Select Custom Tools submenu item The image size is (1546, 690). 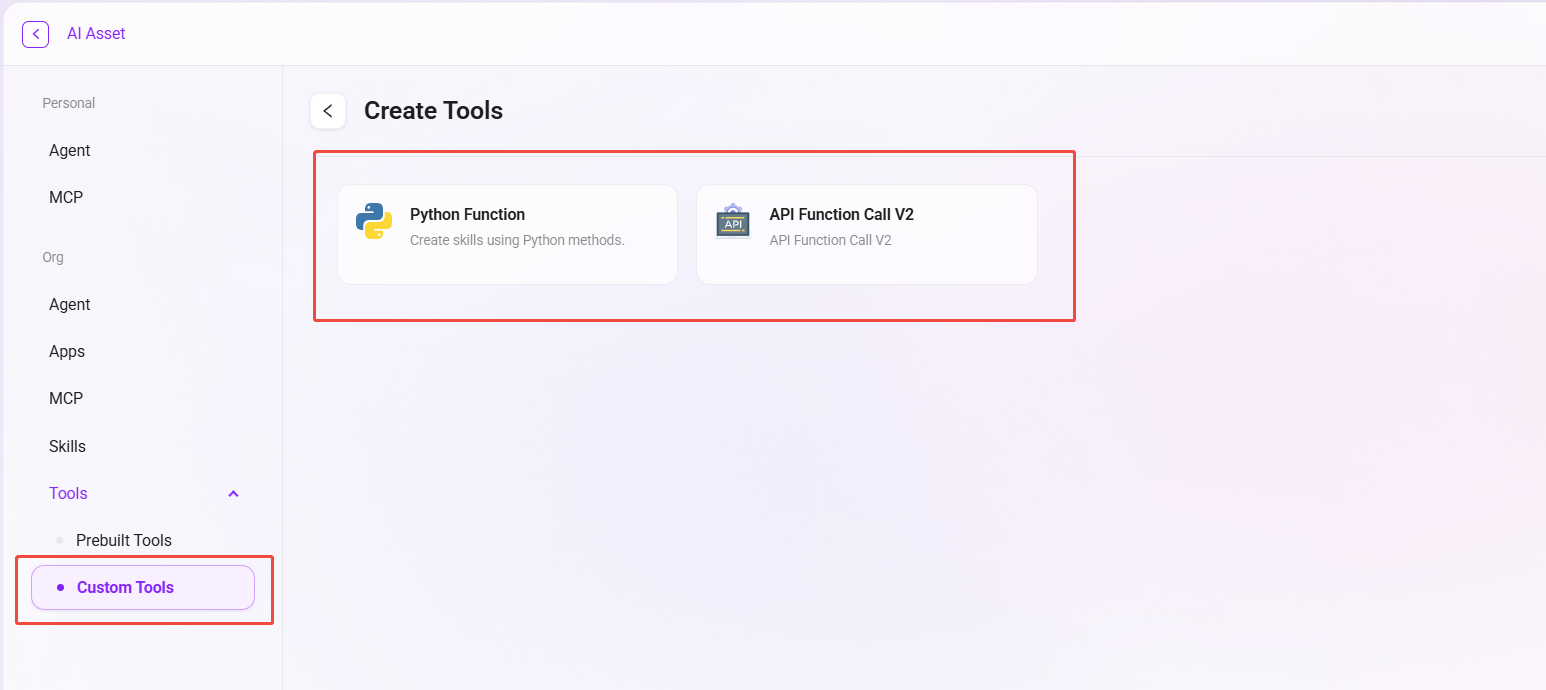pyautogui.click(x=143, y=588)
